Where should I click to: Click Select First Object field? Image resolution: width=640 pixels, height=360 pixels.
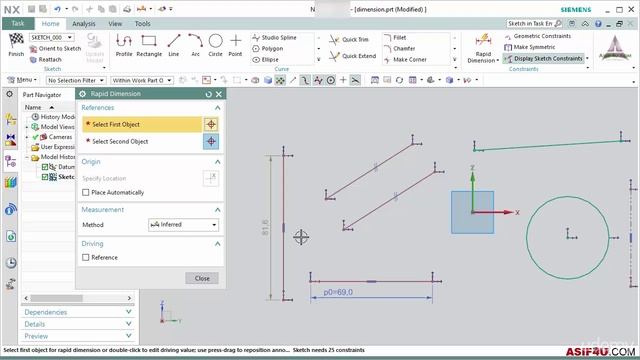[x=142, y=124]
